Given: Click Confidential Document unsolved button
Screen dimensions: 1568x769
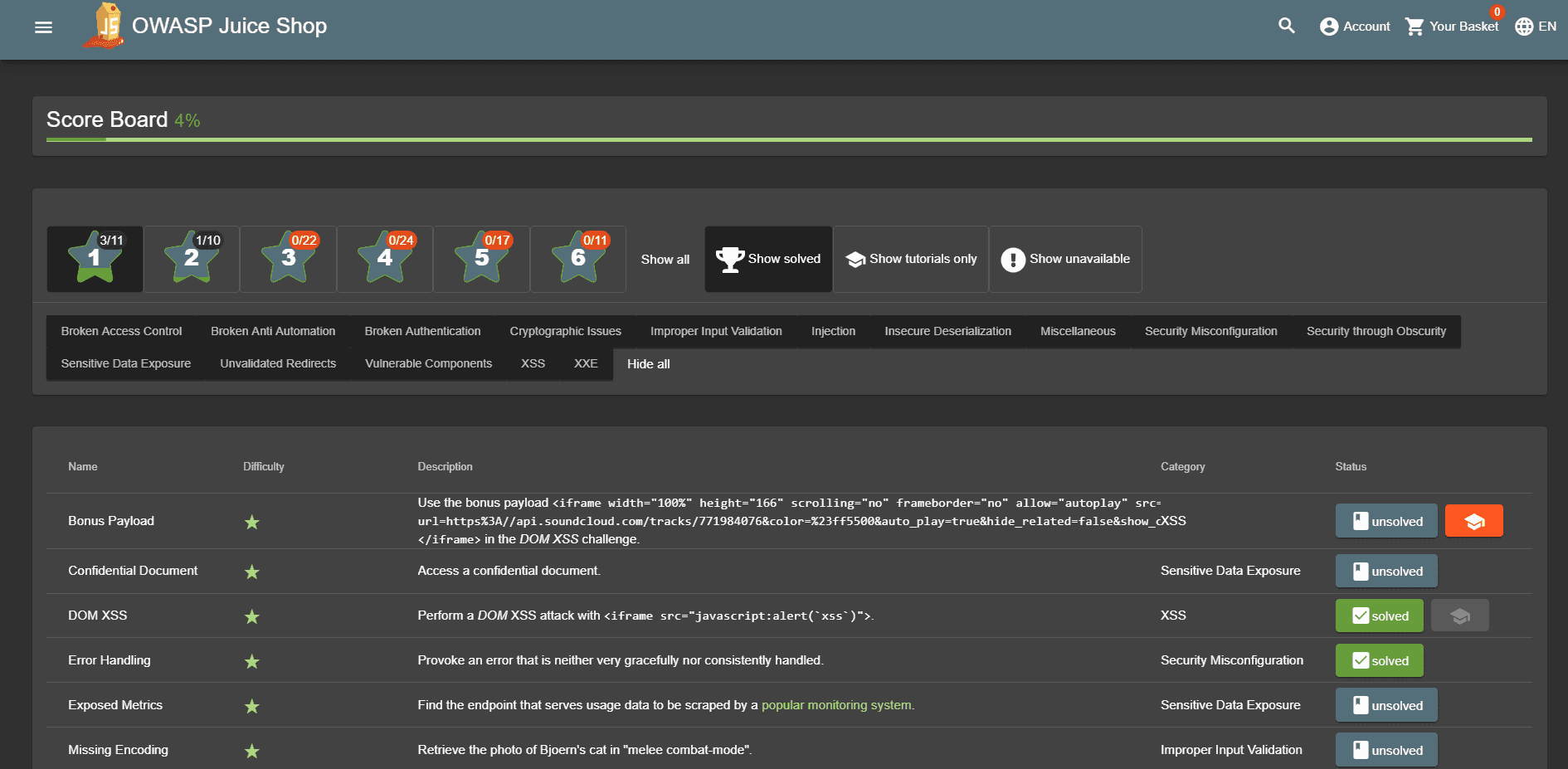Looking at the screenshot, I should [x=1386, y=571].
